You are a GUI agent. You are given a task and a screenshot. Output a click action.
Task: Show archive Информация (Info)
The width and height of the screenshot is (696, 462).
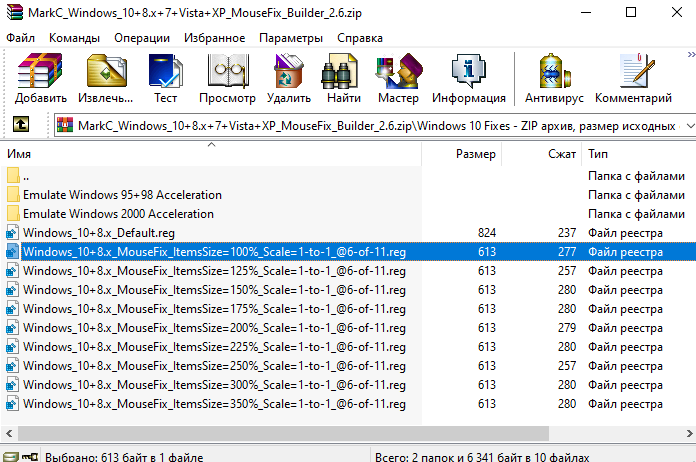click(x=468, y=71)
